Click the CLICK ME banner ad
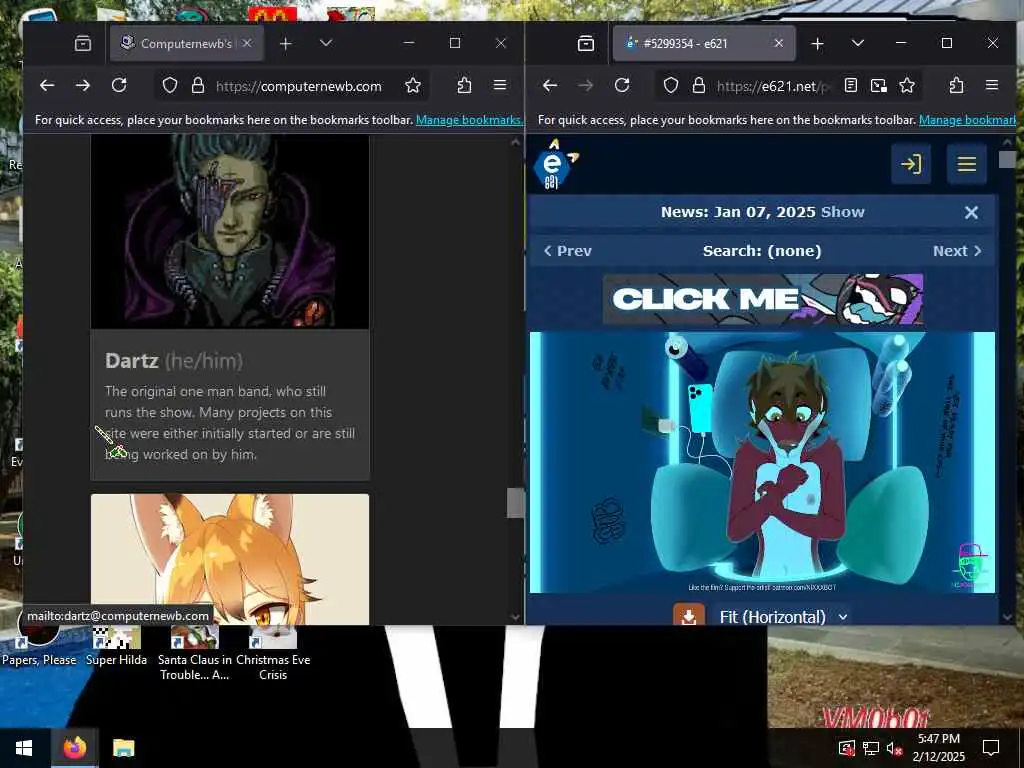The image size is (1024, 768). (x=763, y=300)
